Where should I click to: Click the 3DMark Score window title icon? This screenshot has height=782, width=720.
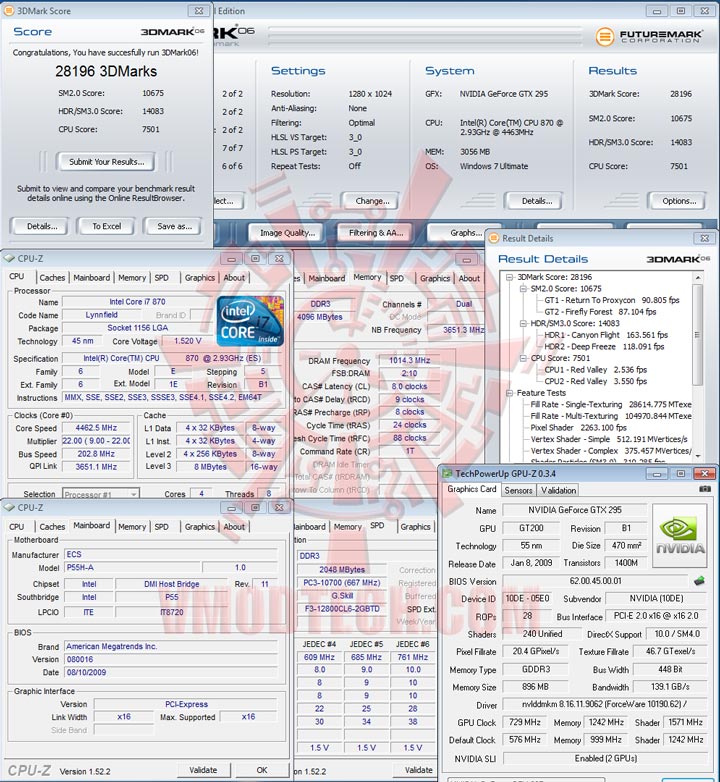[9, 10]
